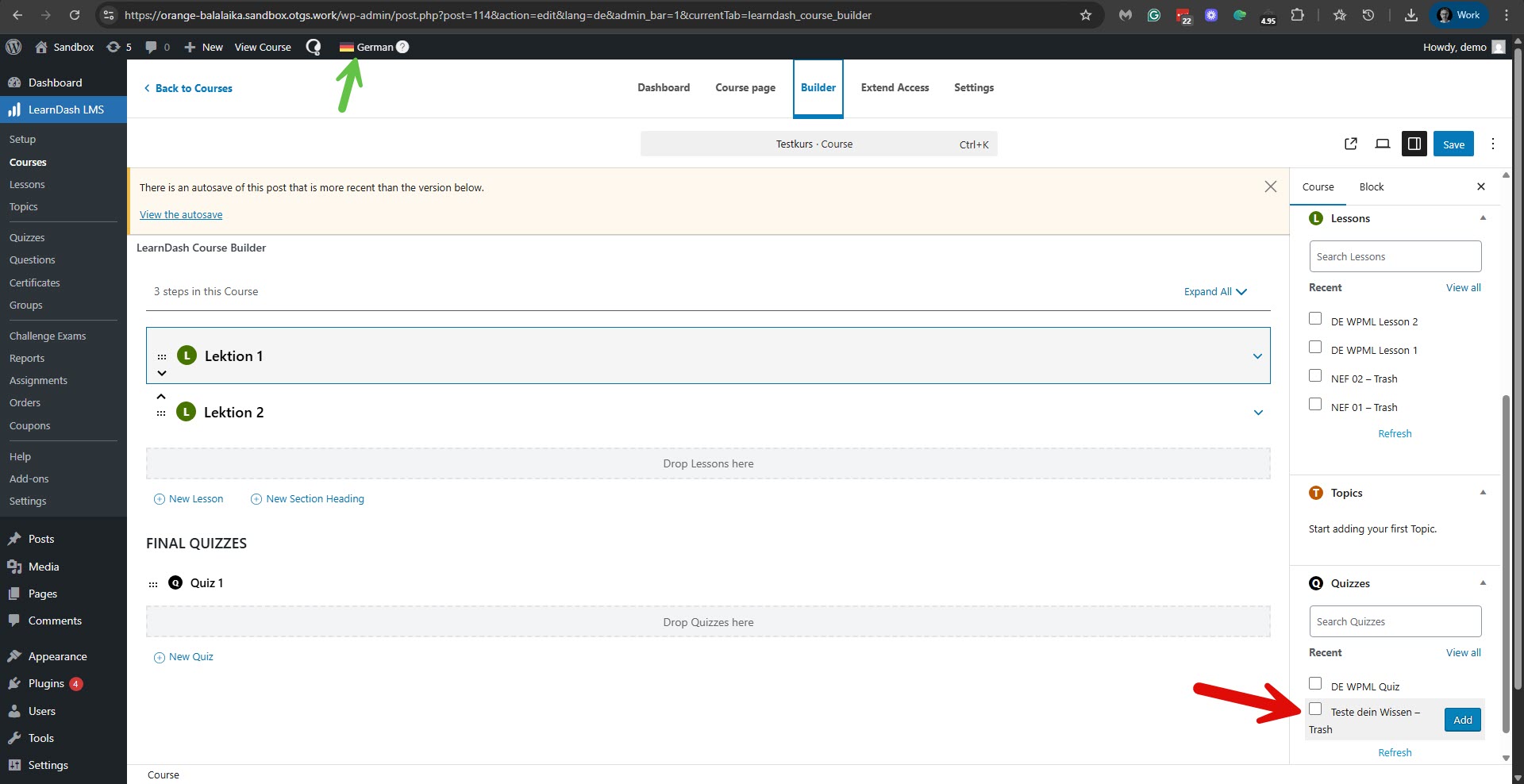Open the Block tab in sidebar
The image size is (1524, 784).
[1371, 187]
